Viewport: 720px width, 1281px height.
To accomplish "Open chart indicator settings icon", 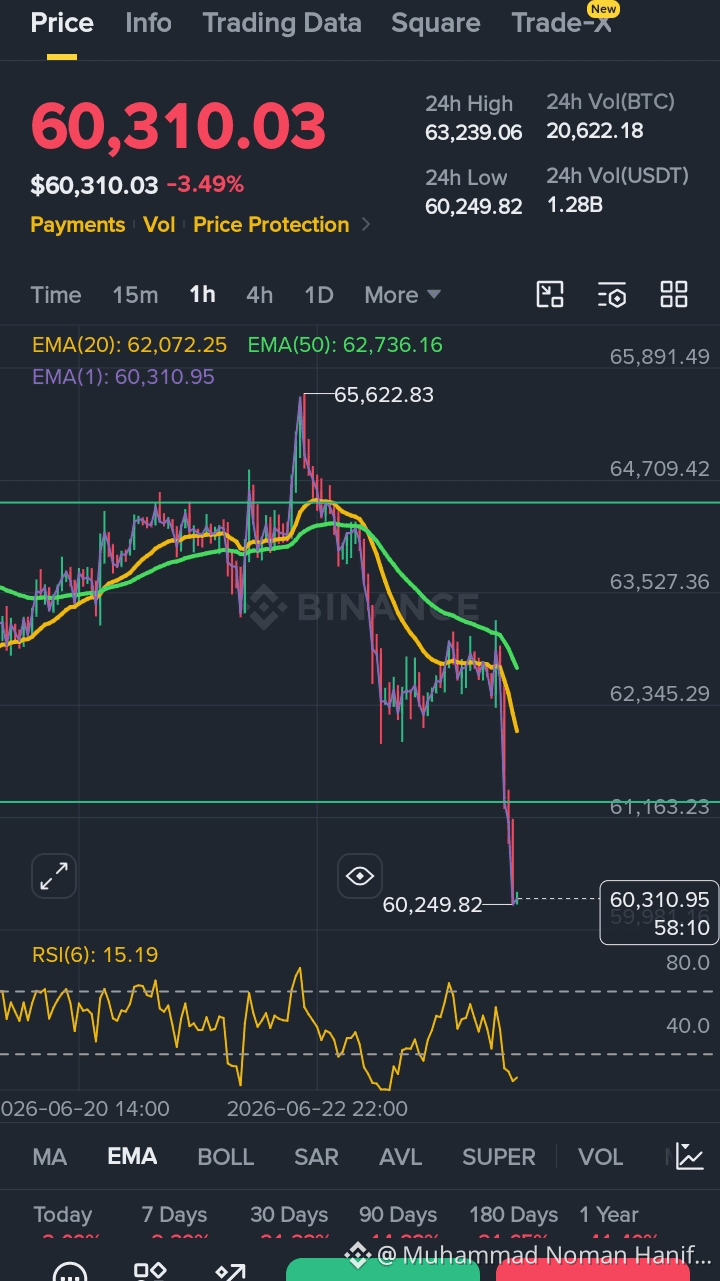I will [612, 294].
